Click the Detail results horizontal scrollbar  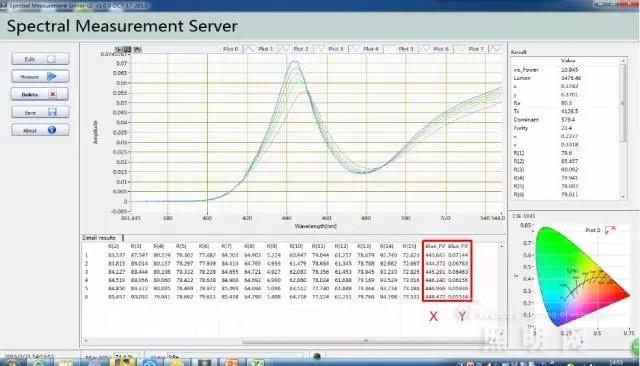coord(365,340)
